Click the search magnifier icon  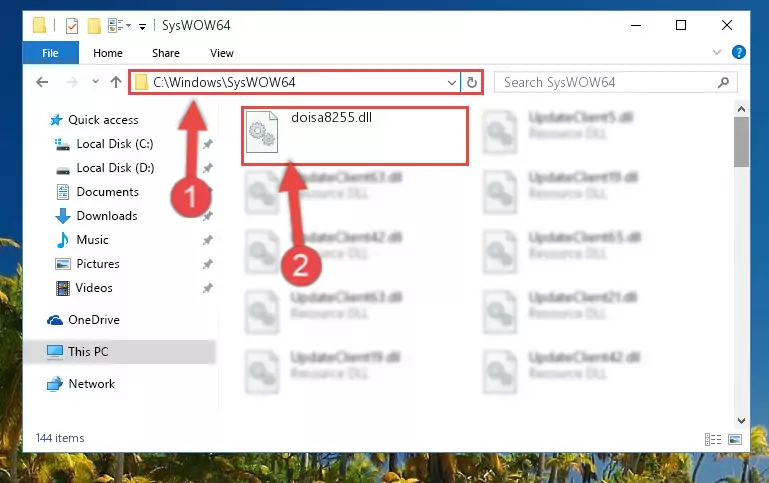point(723,82)
